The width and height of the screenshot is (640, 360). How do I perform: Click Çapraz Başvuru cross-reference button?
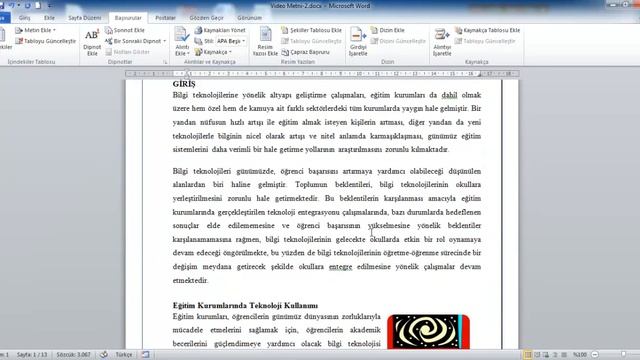305,52
